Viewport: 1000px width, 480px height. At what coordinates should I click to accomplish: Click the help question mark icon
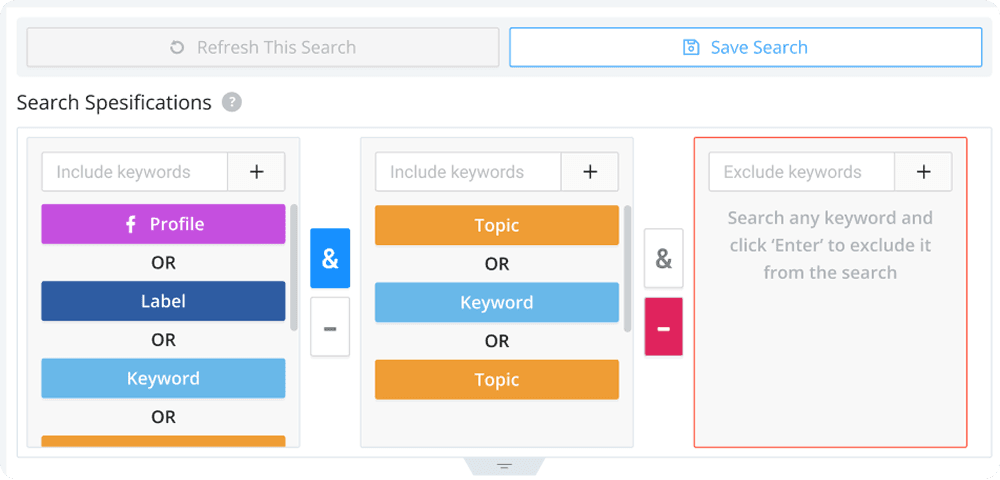232,103
